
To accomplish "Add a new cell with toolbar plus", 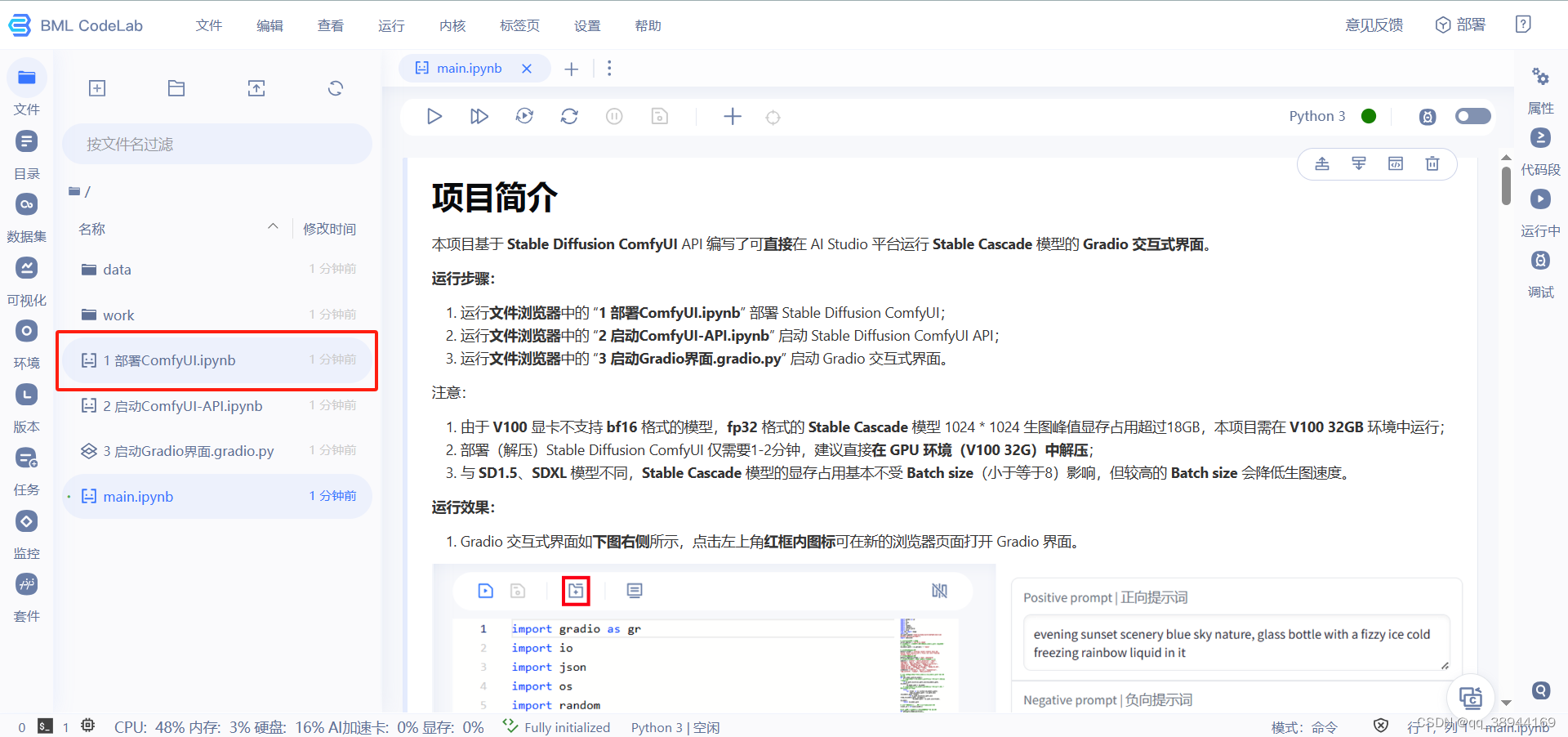I will [x=733, y=116].
